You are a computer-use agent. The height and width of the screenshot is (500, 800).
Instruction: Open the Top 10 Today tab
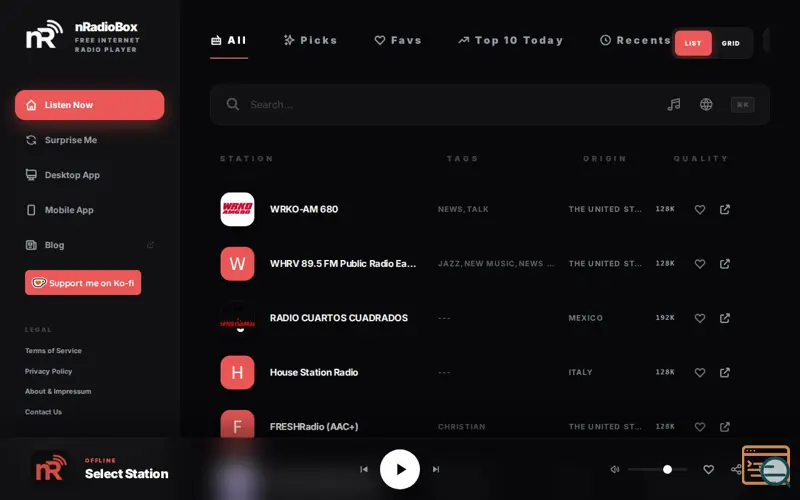tap(510, 40)
